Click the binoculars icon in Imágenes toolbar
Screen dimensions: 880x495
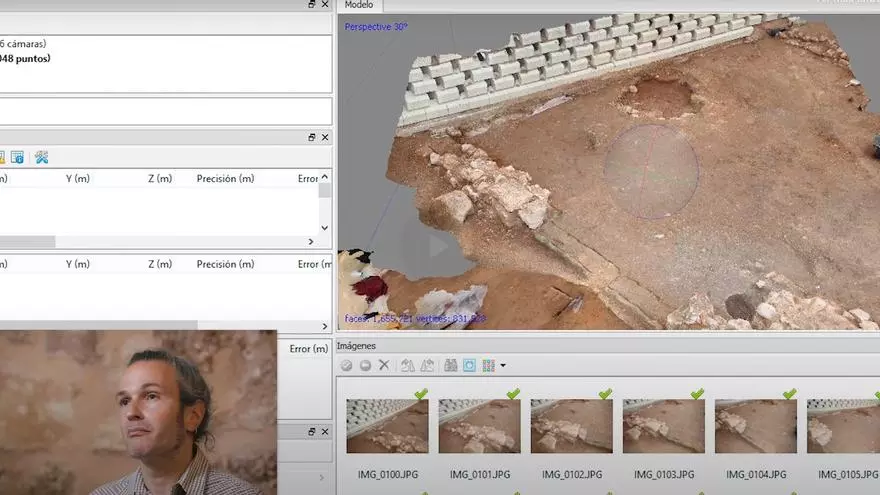tap(451, 366)
